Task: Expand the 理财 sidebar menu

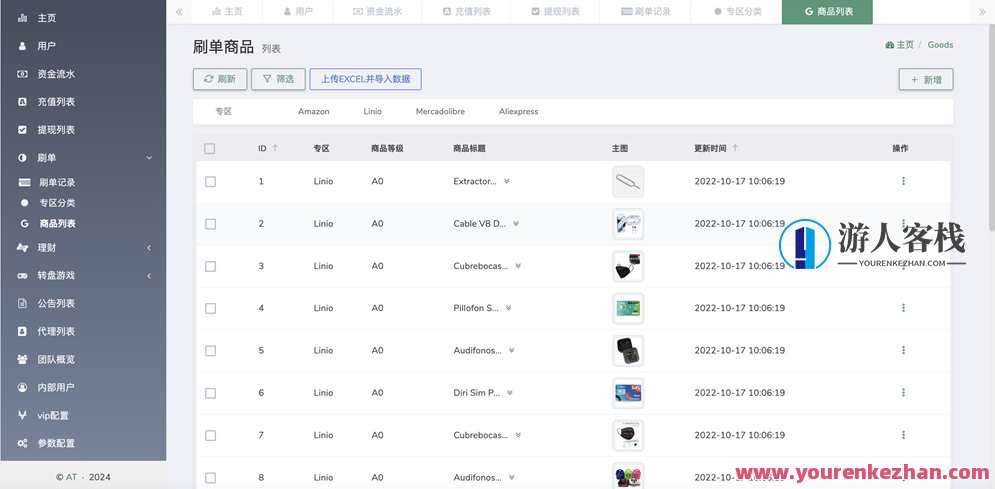Action: (x=82, y=247)
